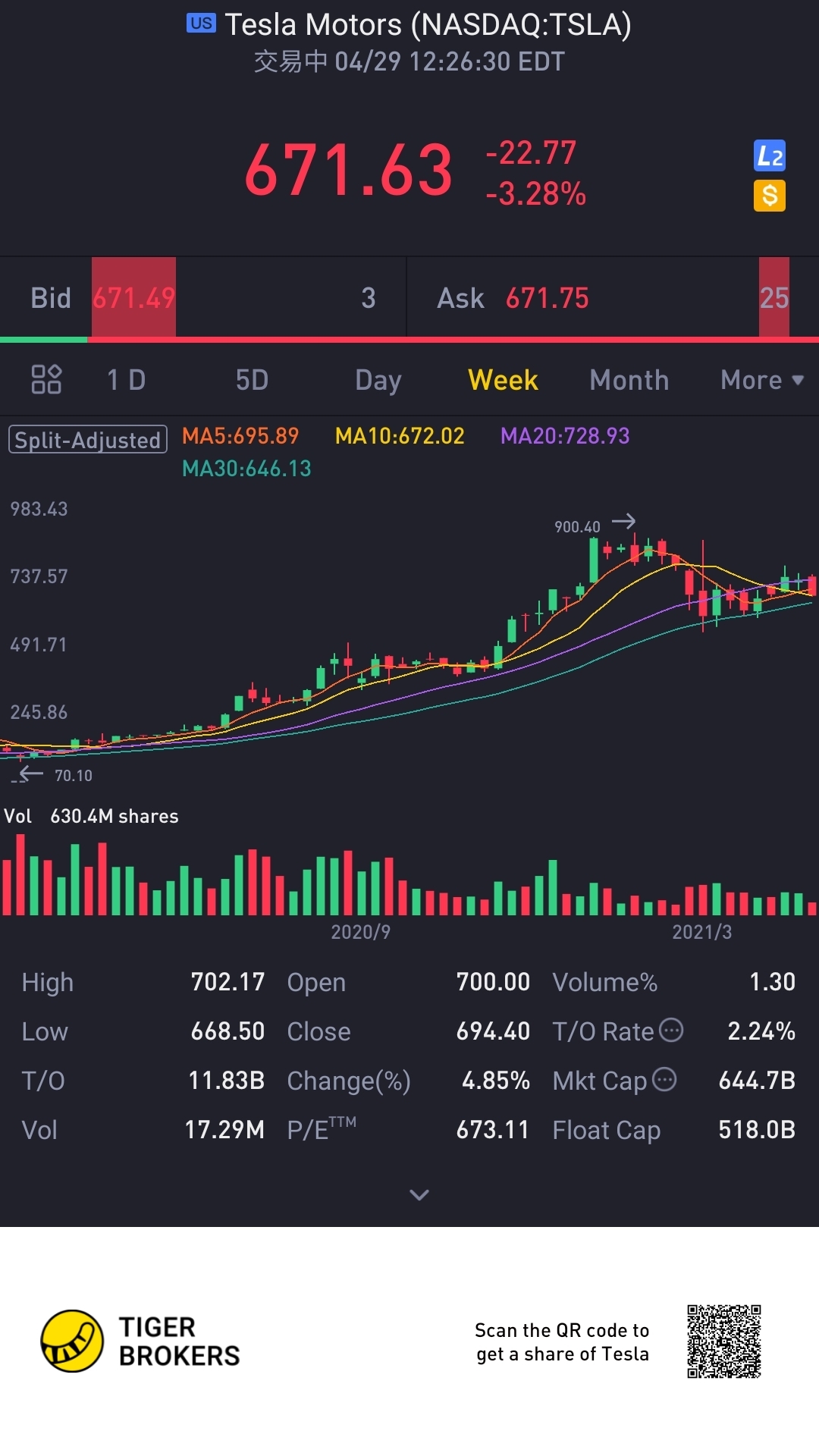The width and height of the screenshot is (819, 1456).
Task: Tap the Close value 694.40
Action: [x=493, y=1031]
